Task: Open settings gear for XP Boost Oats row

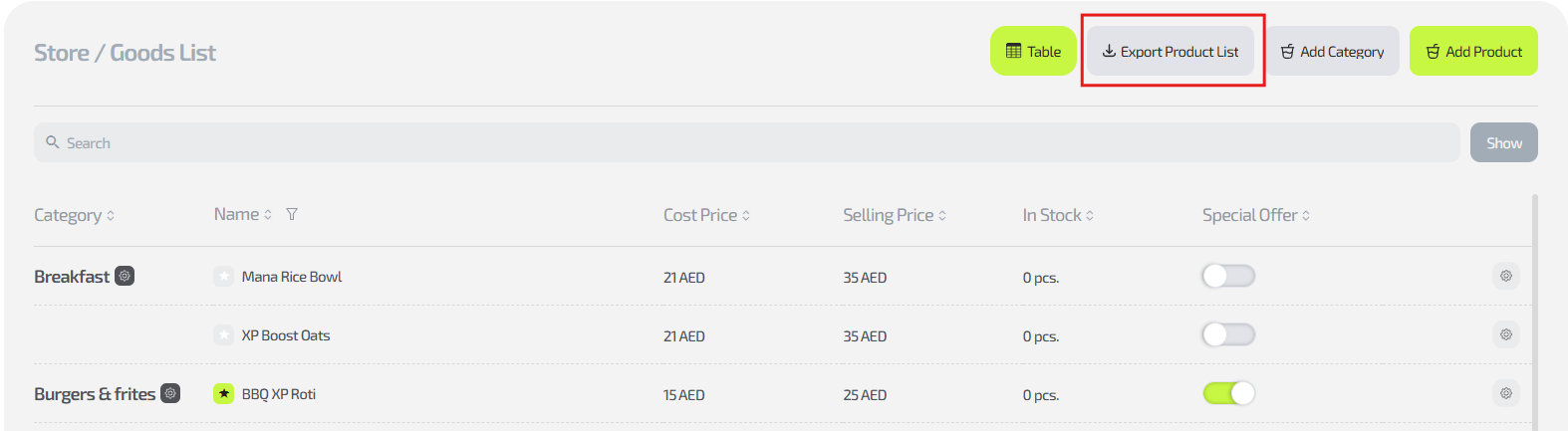Action: pyautogui.click(x=1505, y=334)
